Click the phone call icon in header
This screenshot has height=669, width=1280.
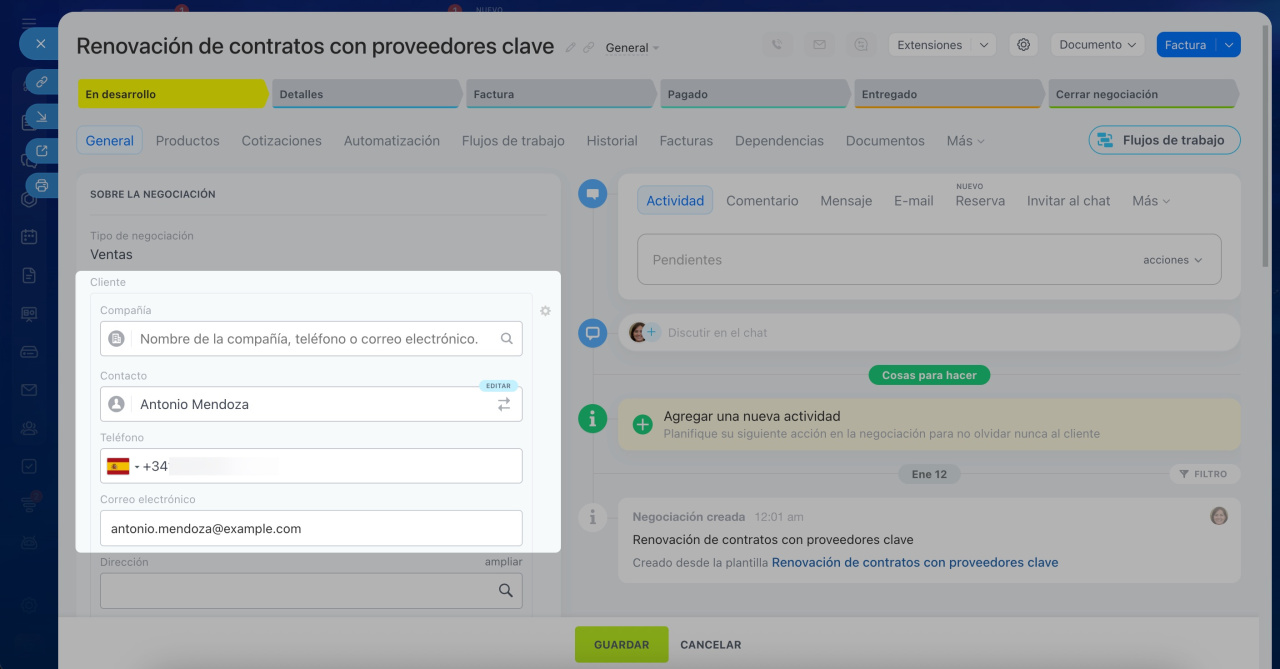coord(777,45)
